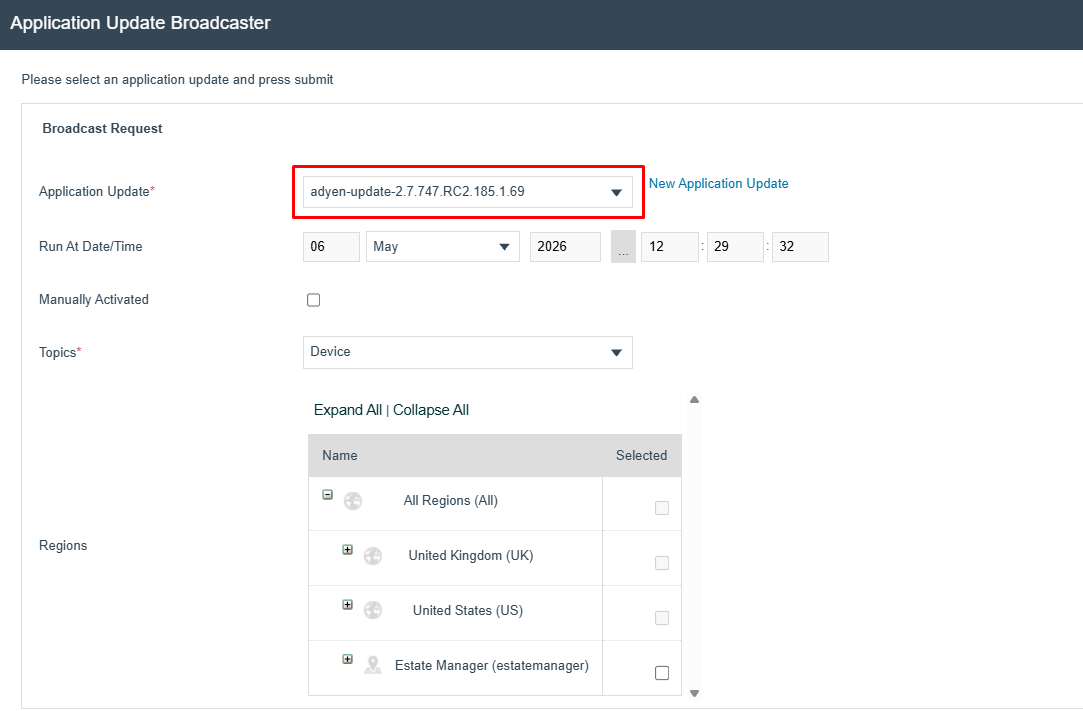The height and width of the screenshot is (711, 1083).
Task: Click the regions list scroll up arrow
Action: pos(695,399)
